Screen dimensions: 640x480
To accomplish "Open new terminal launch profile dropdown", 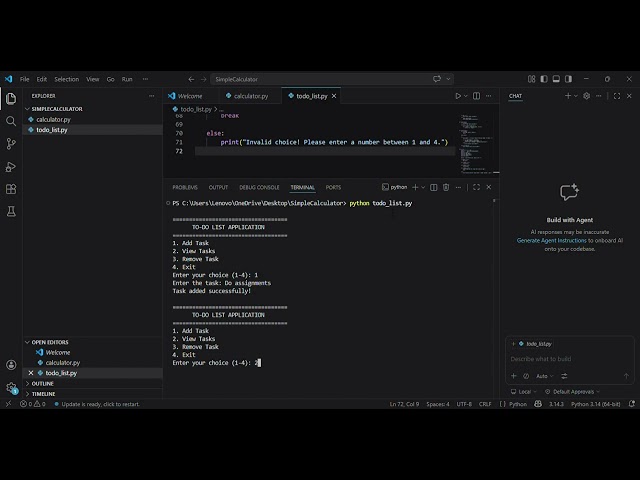I will [x=423, y=187].
